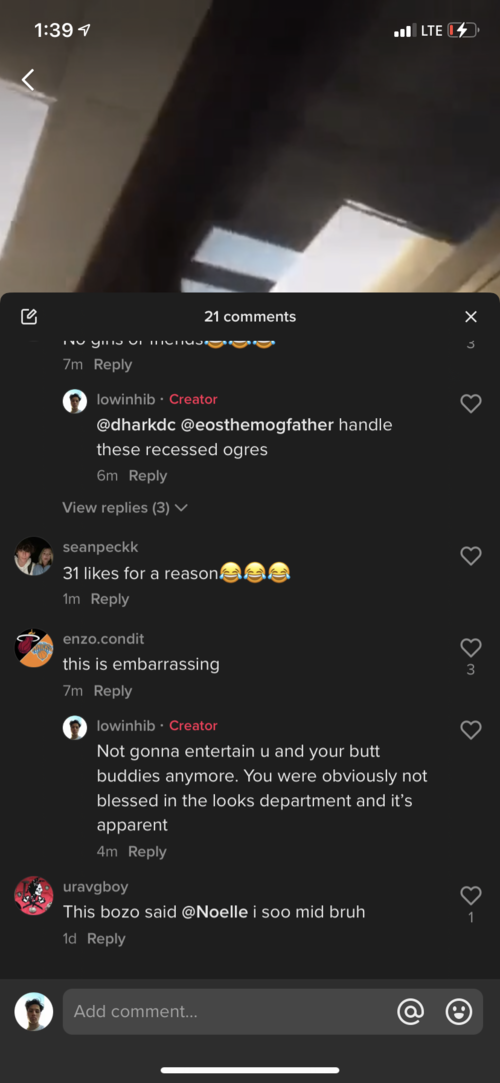Screen dimensions: 500x1083
Task: Tap the back arrow on the video
Action: [x=28, y=79]
